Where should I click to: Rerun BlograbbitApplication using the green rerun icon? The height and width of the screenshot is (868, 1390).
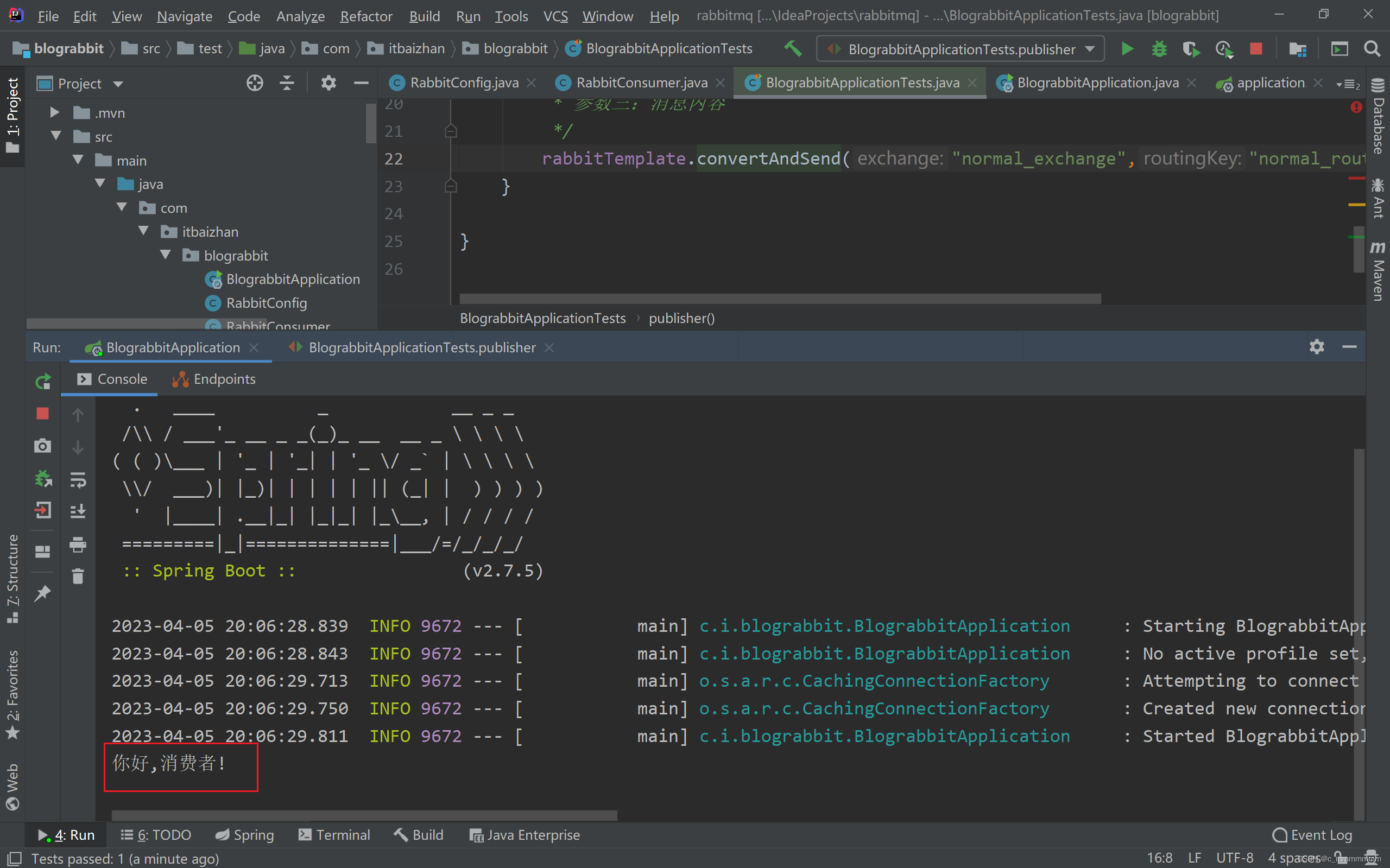(42, 381)
